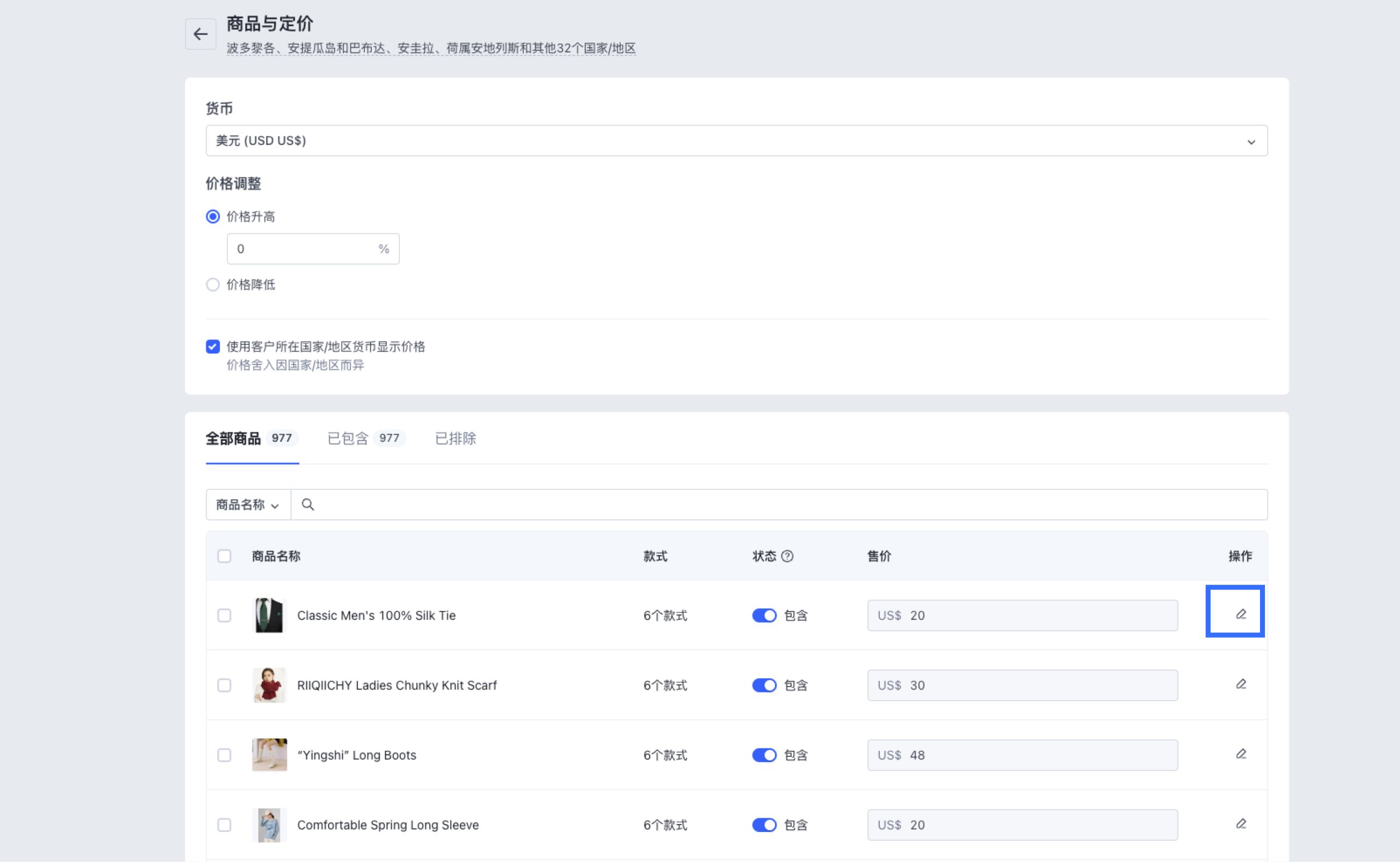The image size is (1400, 862).
Task: Click edit pencil for Ladies Chunky Knit Scarf
Action: (x=1240, y=684)
